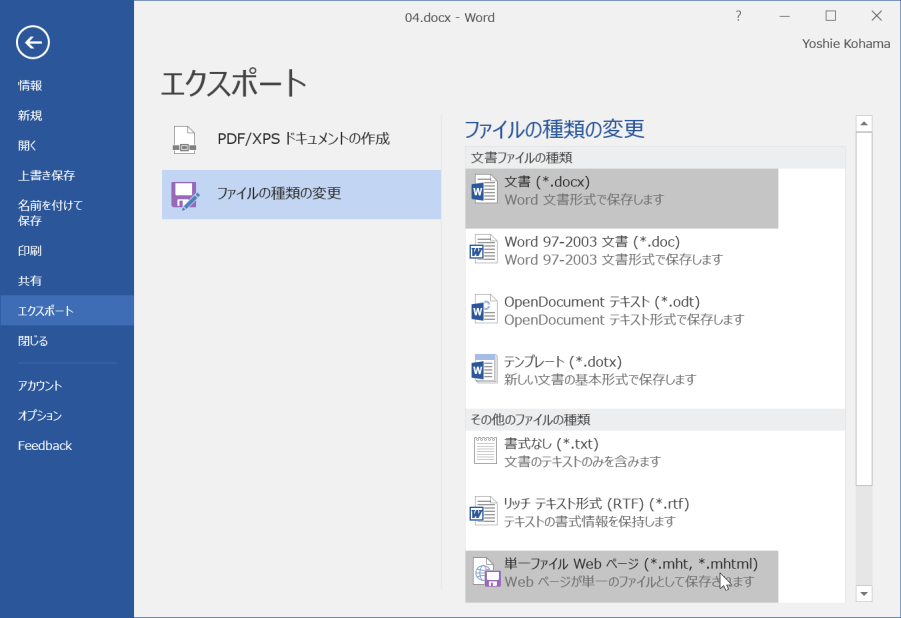Click the PDF/XPS document icon
The width and height of the screenshot is (901, 618).
(184, 140)
